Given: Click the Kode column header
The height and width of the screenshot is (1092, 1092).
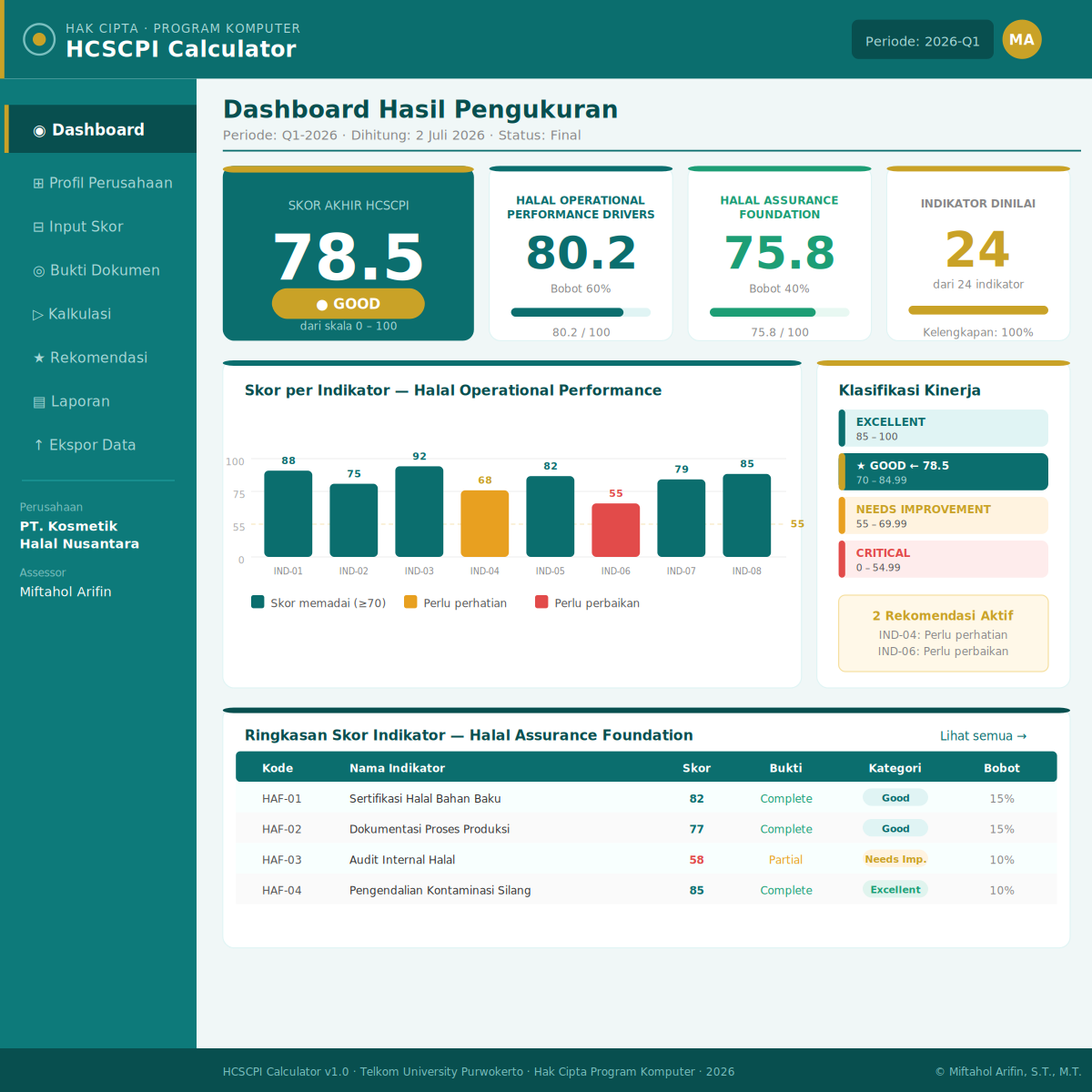Looking at the screenshot, I should (x=278, y=768).
